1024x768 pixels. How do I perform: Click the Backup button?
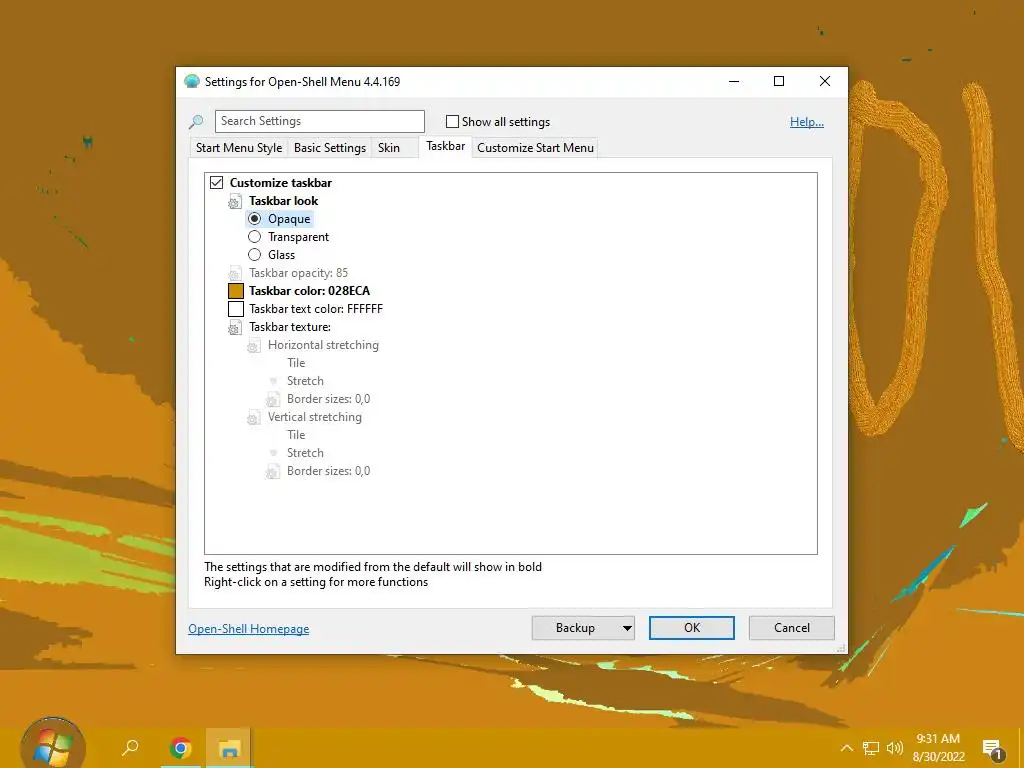575,628
